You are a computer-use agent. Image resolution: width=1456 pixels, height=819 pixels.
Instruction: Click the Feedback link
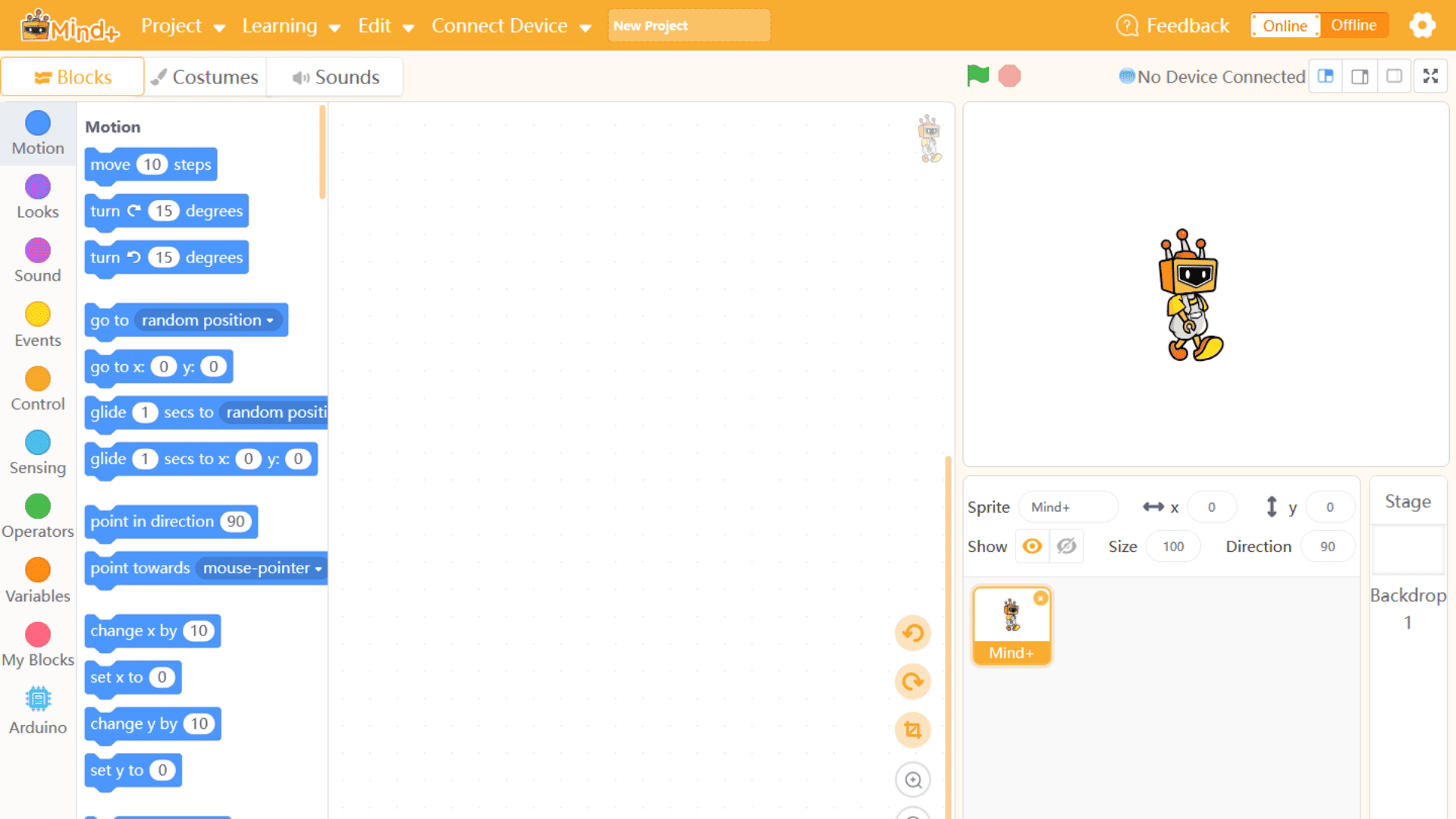1188,26
